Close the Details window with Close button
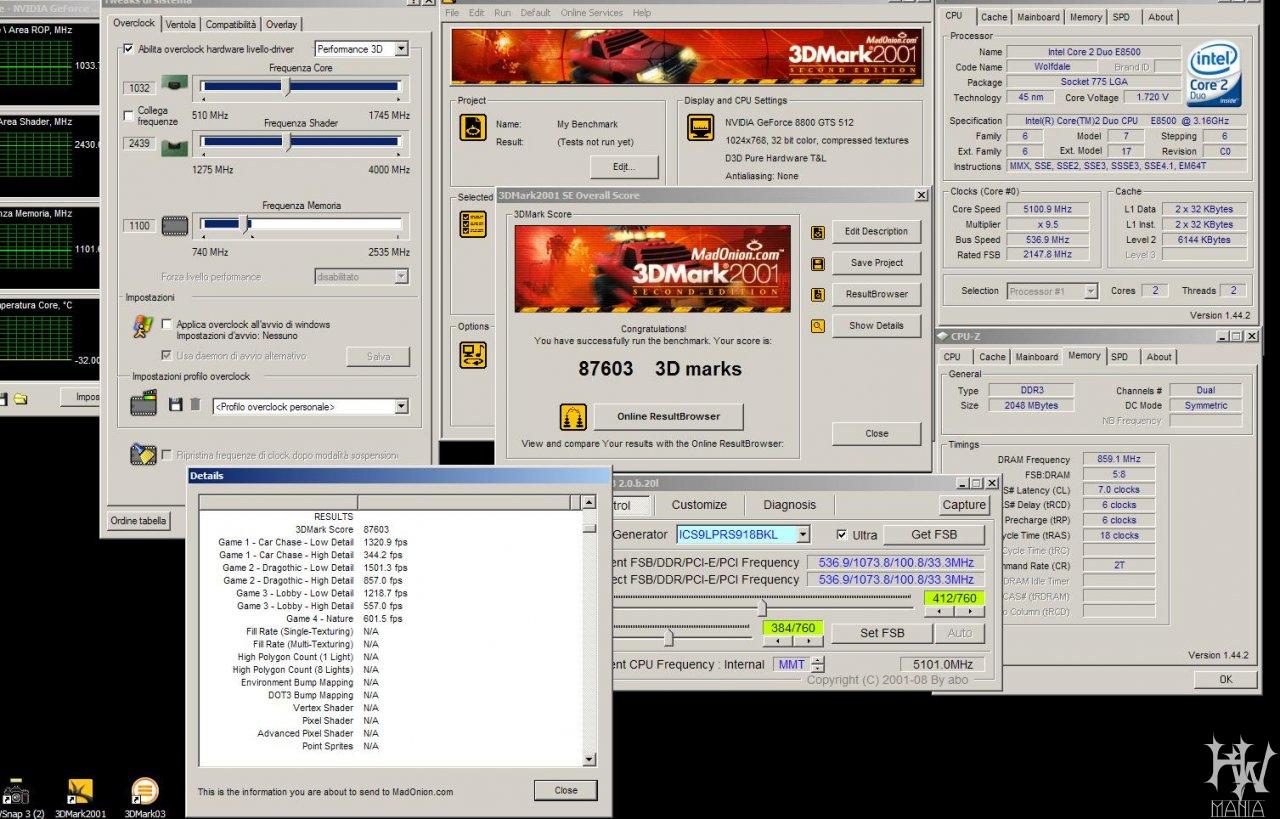 566,790
